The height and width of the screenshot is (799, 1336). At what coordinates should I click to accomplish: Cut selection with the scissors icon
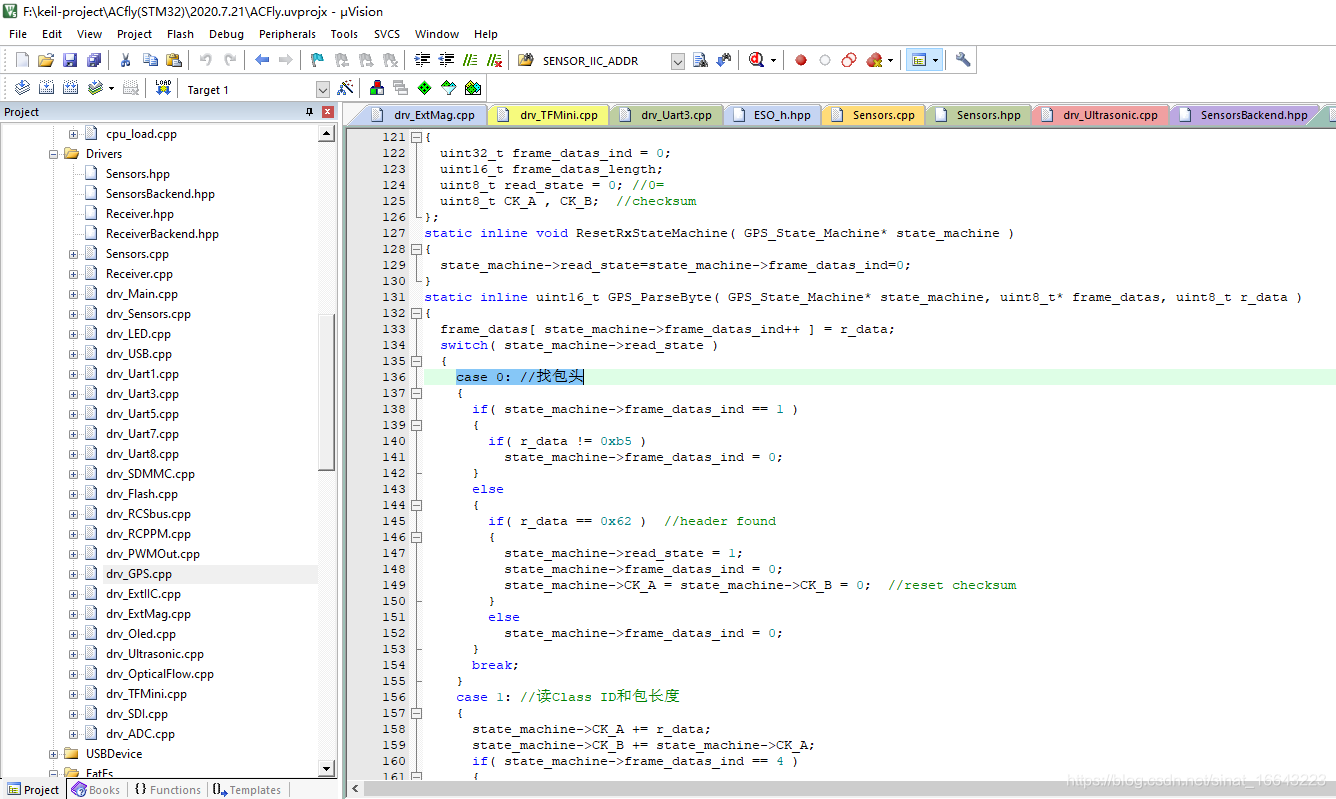pyautogui.click(x=126, y=60)
